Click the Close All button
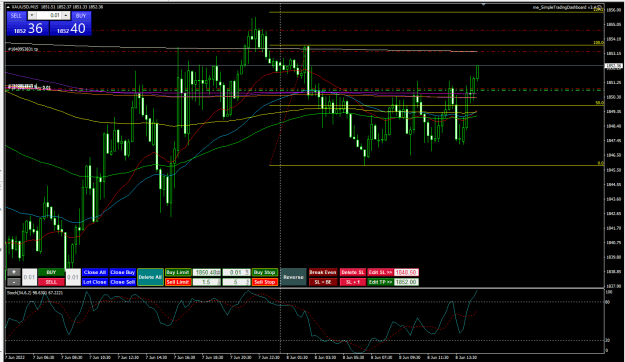Viewport: 625px width, 362px height. pos(95,272)
